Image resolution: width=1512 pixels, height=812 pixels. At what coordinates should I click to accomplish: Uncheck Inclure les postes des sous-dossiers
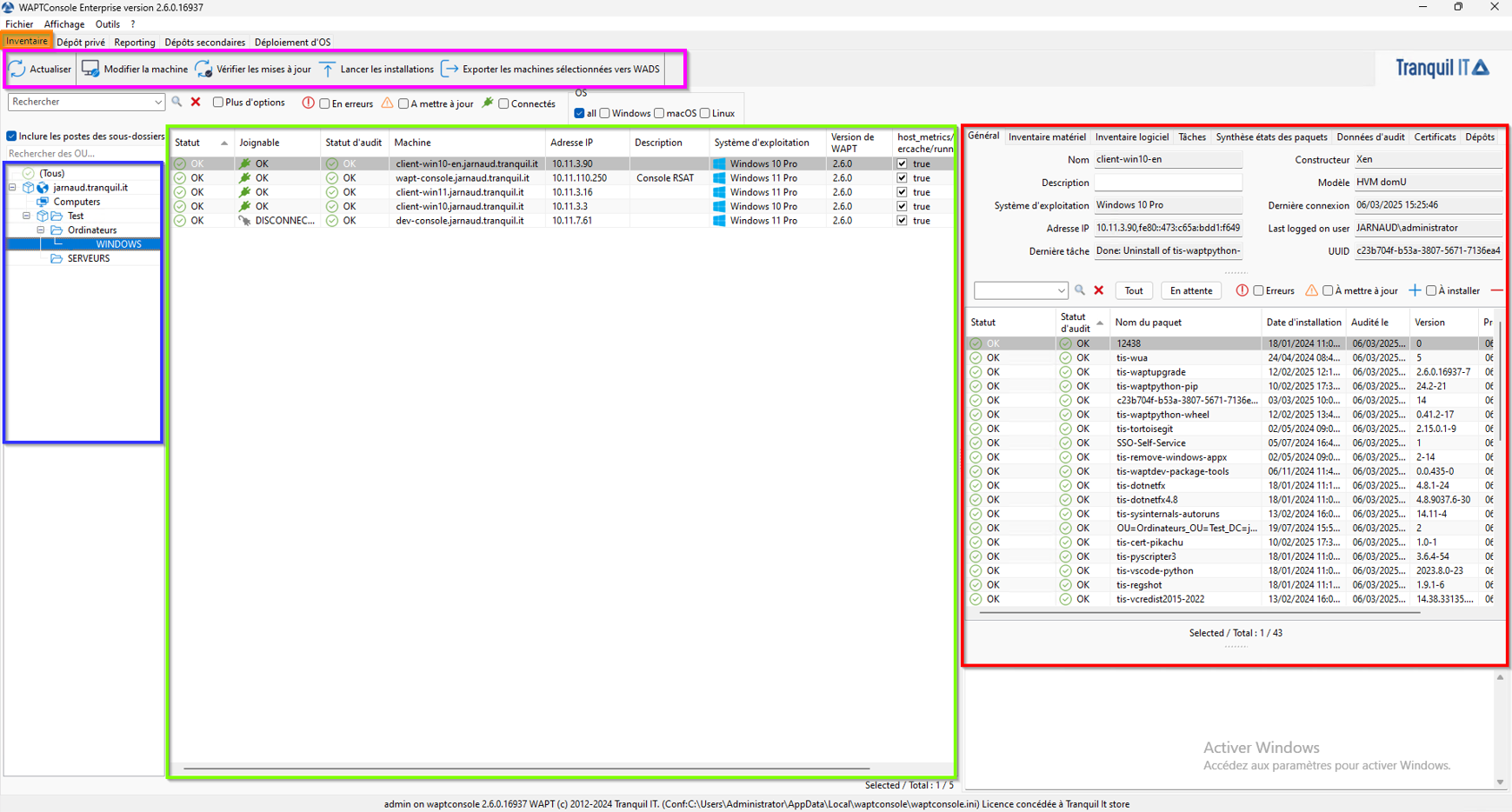point(12,136)
